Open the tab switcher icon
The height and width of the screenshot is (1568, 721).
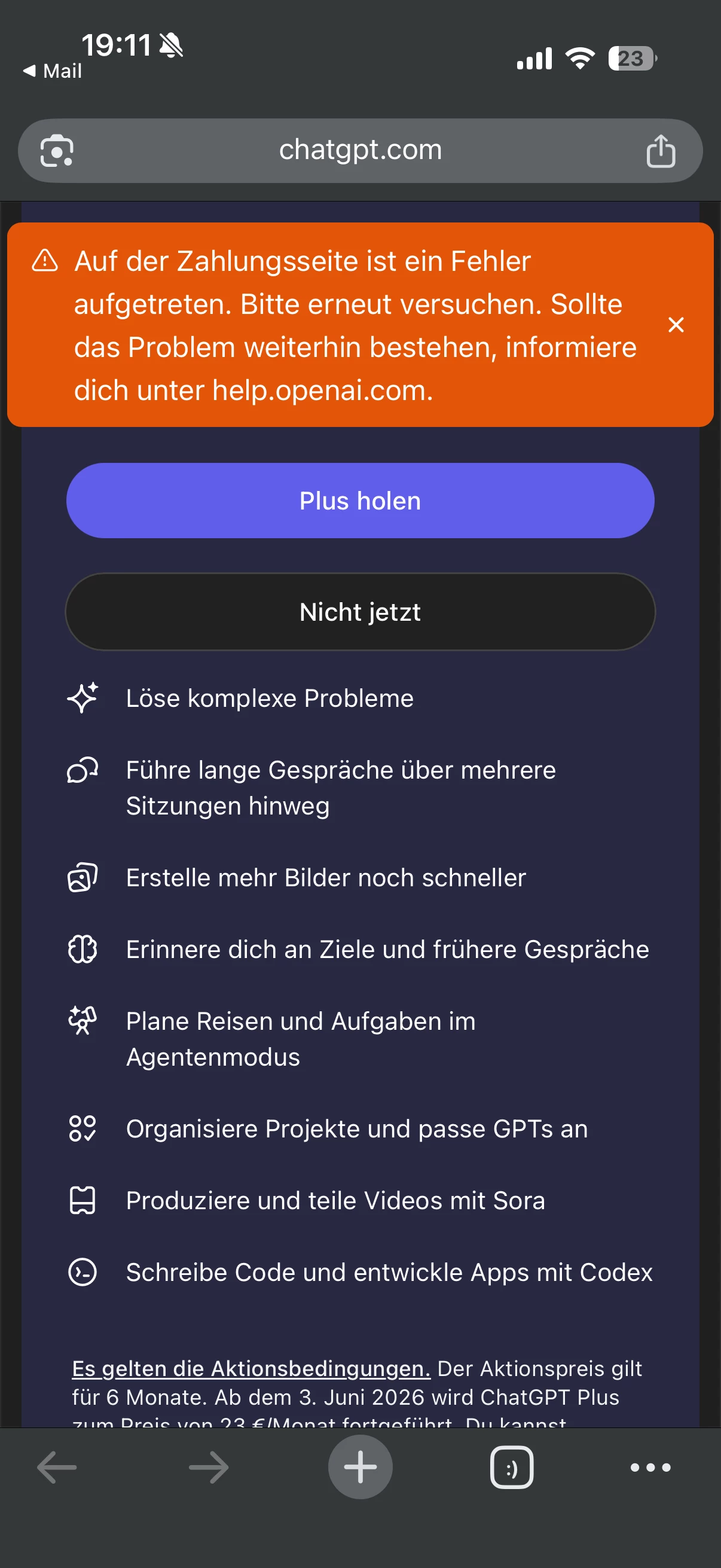coord(512,1467)
